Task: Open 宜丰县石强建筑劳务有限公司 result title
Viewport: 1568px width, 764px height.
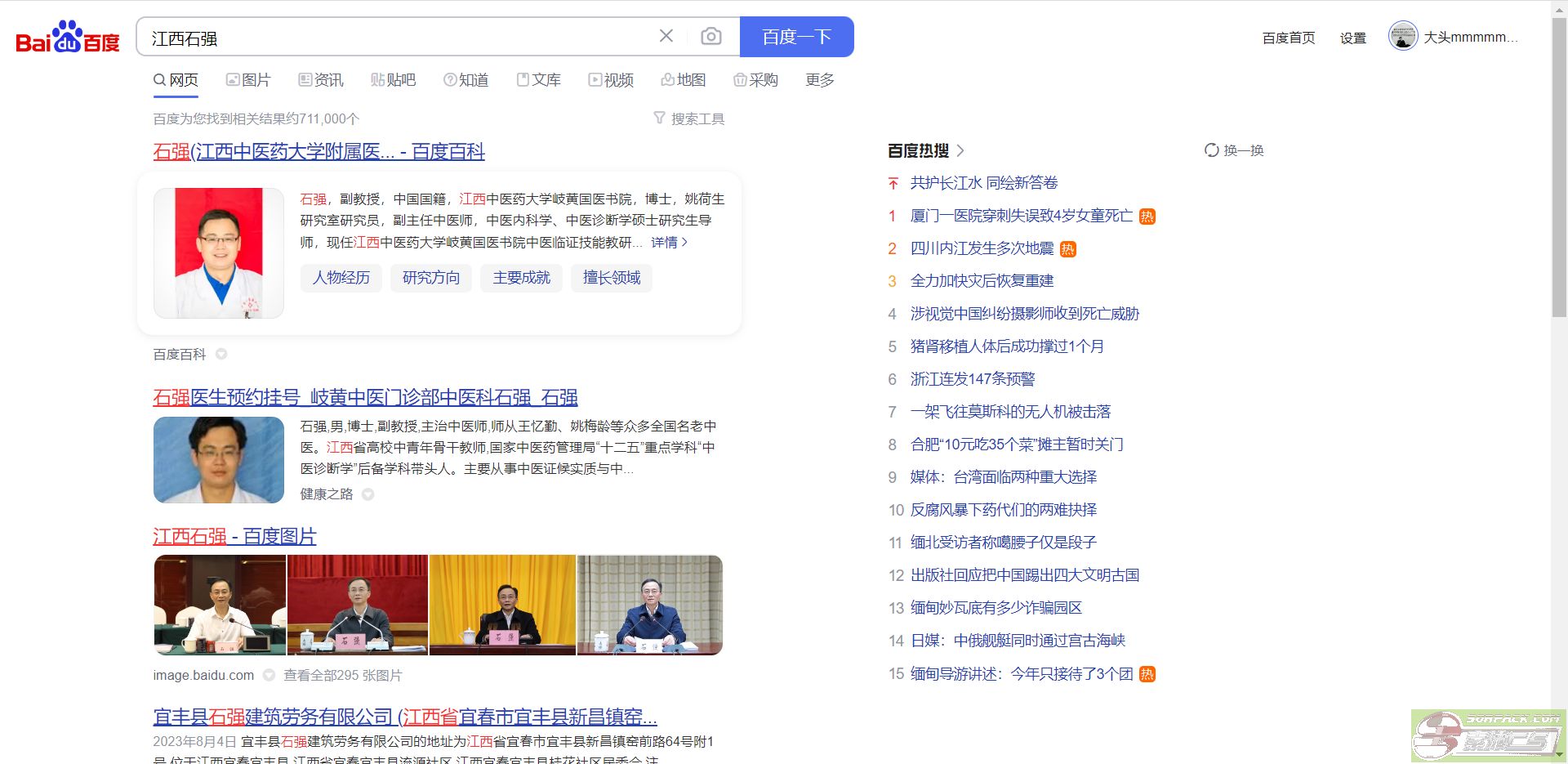Action: pyautogui.click(x=405, y=717)
